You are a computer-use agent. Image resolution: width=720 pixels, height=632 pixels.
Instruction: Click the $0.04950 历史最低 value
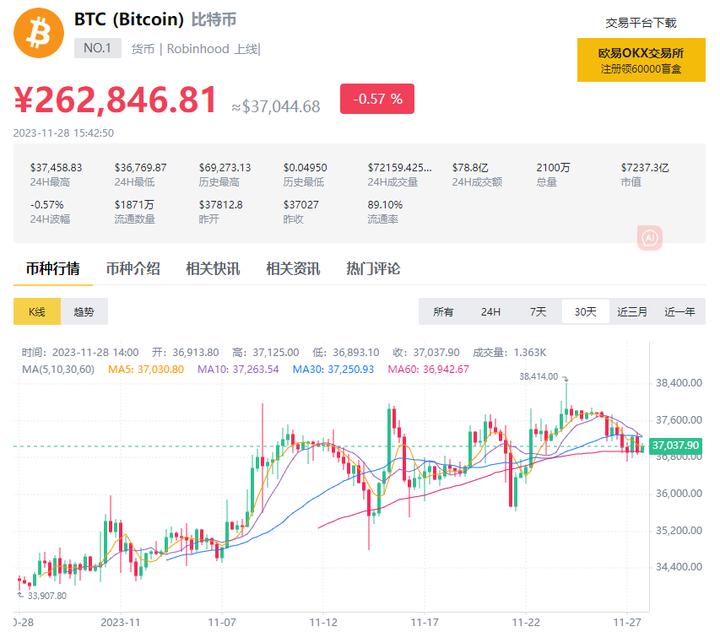[305, 168]
